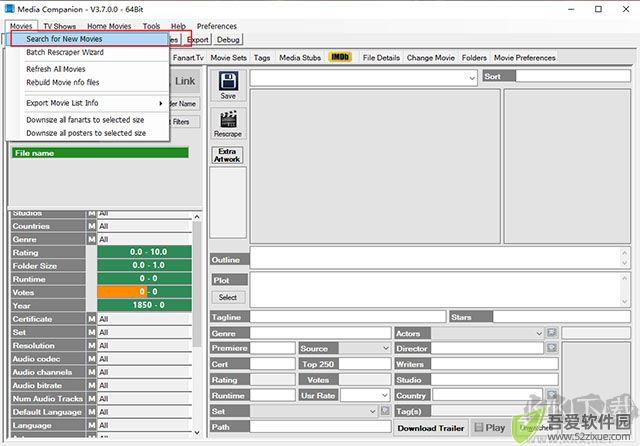The height and width of the screenshot is (446, 640).
Task: Toggle the M button for Audio bitrate filter
Action: tap(91, 385)
